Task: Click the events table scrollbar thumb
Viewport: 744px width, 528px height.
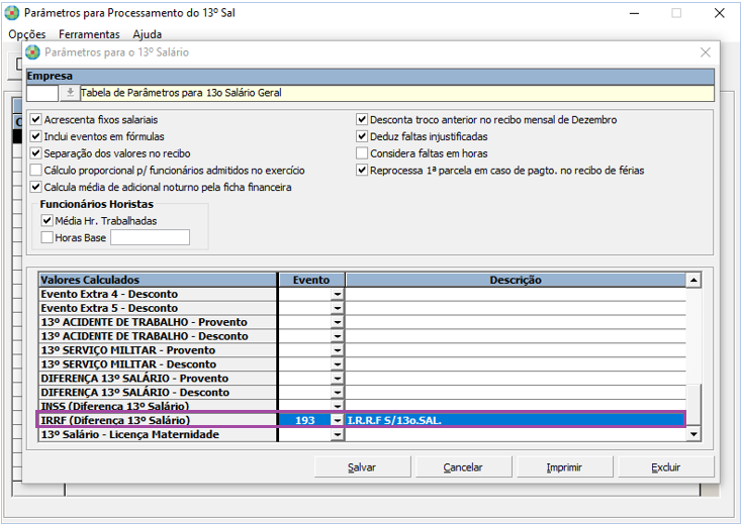Action: tap(694, 404)
